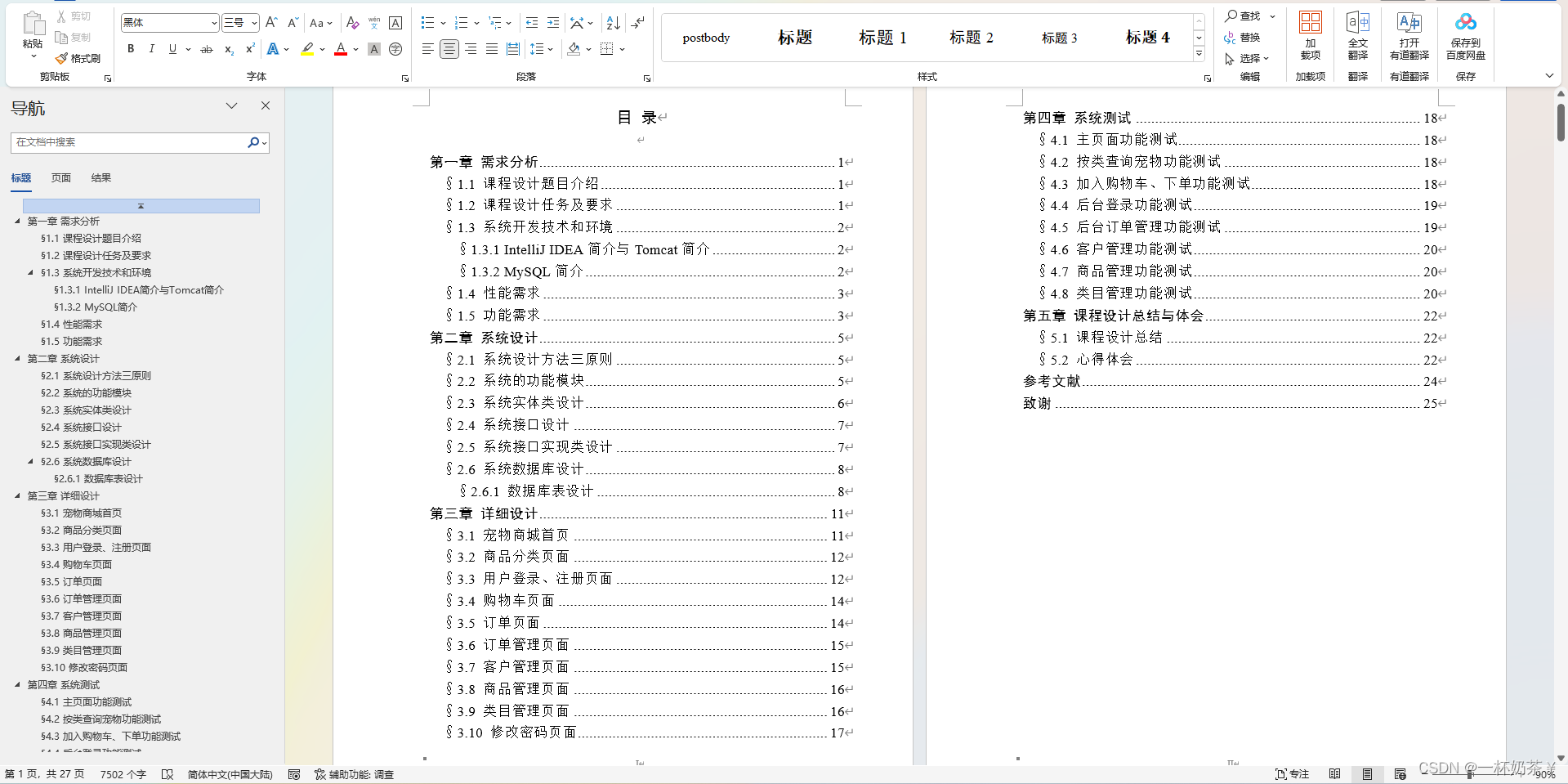Toggle center alignment for the paragraph
Image resolution: width=1568 pixels, height=784 pixels.
click(x=449, y=49)
